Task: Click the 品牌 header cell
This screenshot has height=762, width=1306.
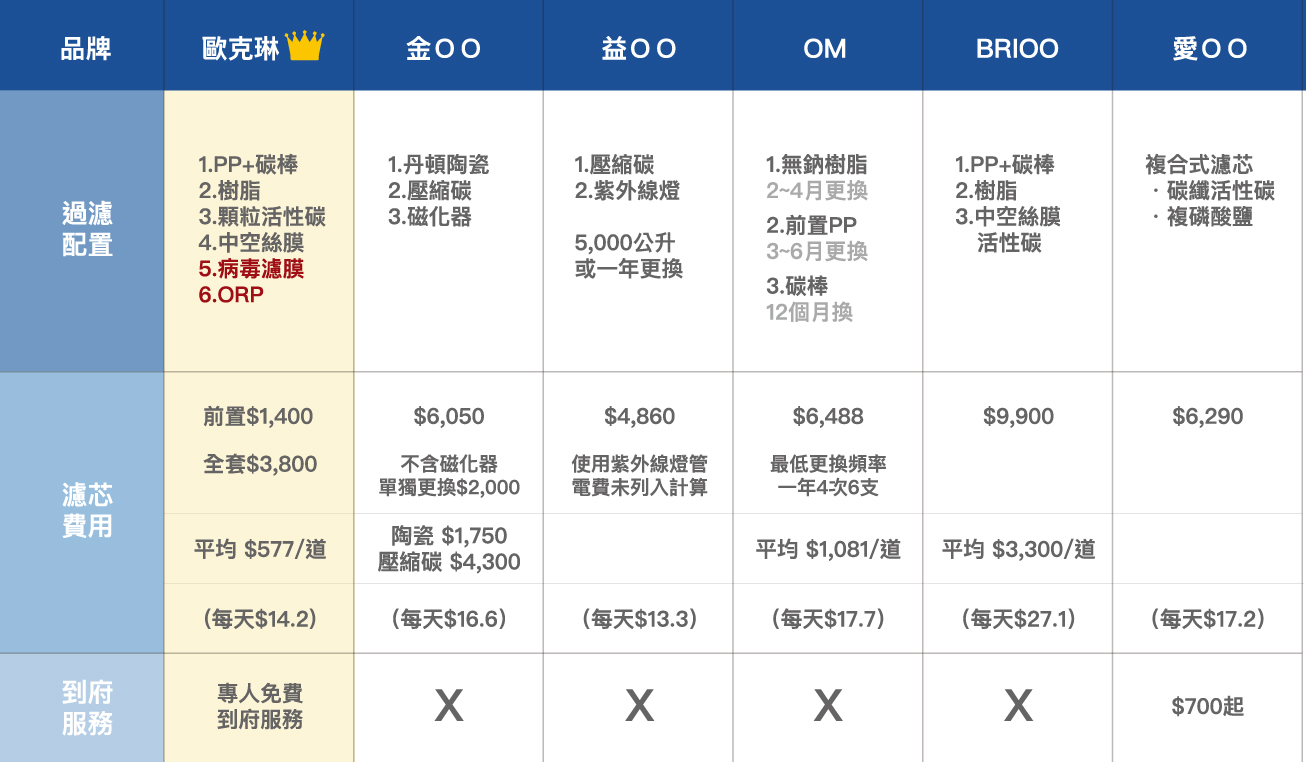Action: (x=86, y=48)
